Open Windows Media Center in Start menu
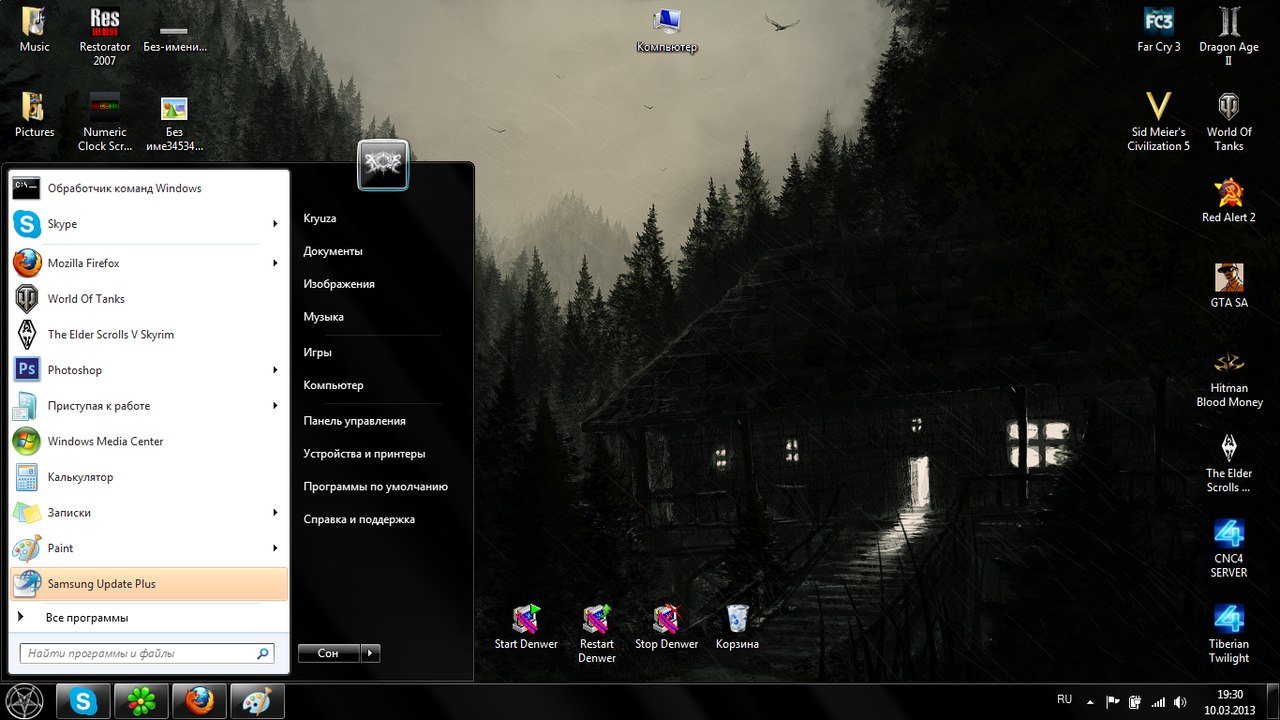 149,441
